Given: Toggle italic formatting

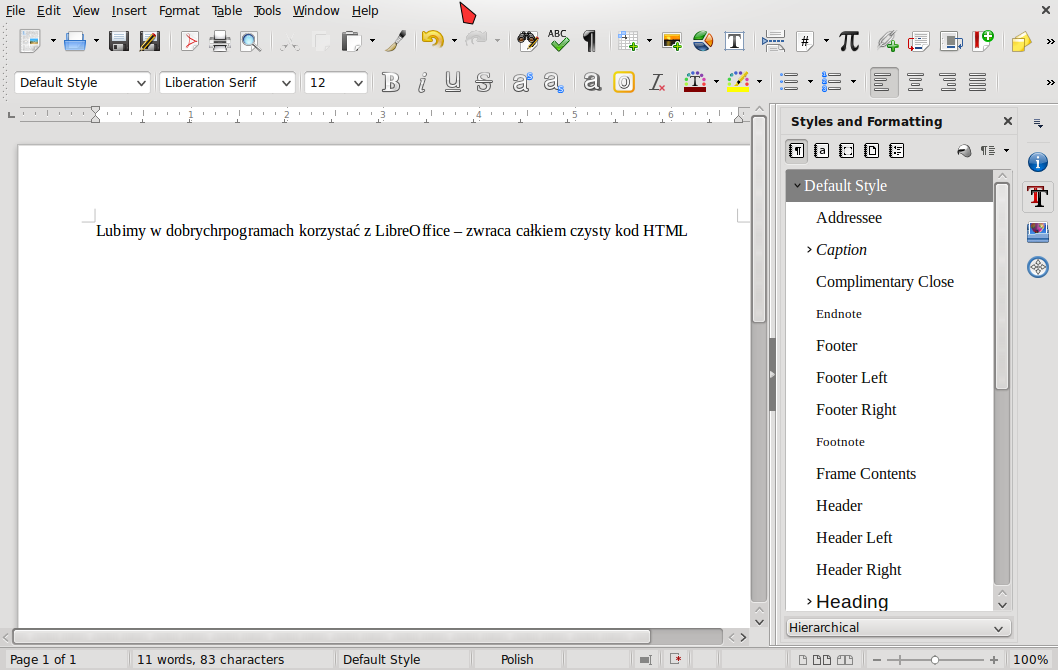Looking at the screenshot, I should coord(422,82).
